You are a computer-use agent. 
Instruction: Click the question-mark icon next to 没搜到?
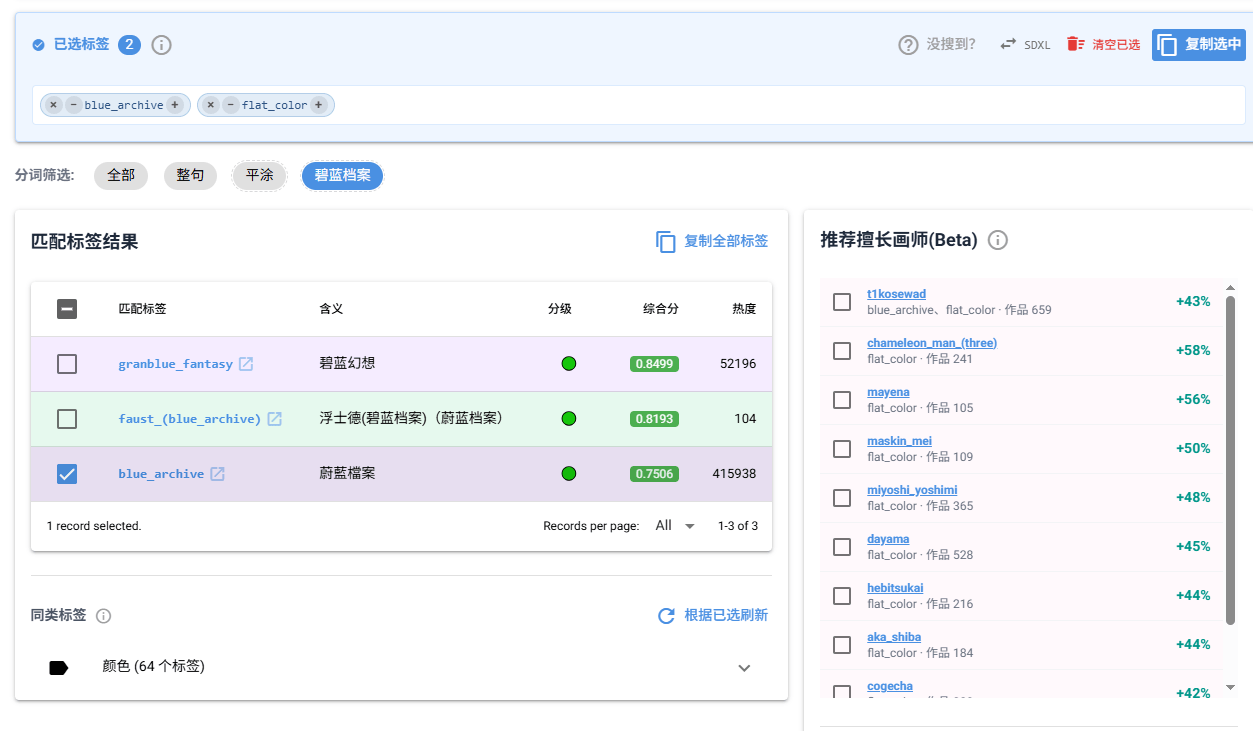(908, 45)
